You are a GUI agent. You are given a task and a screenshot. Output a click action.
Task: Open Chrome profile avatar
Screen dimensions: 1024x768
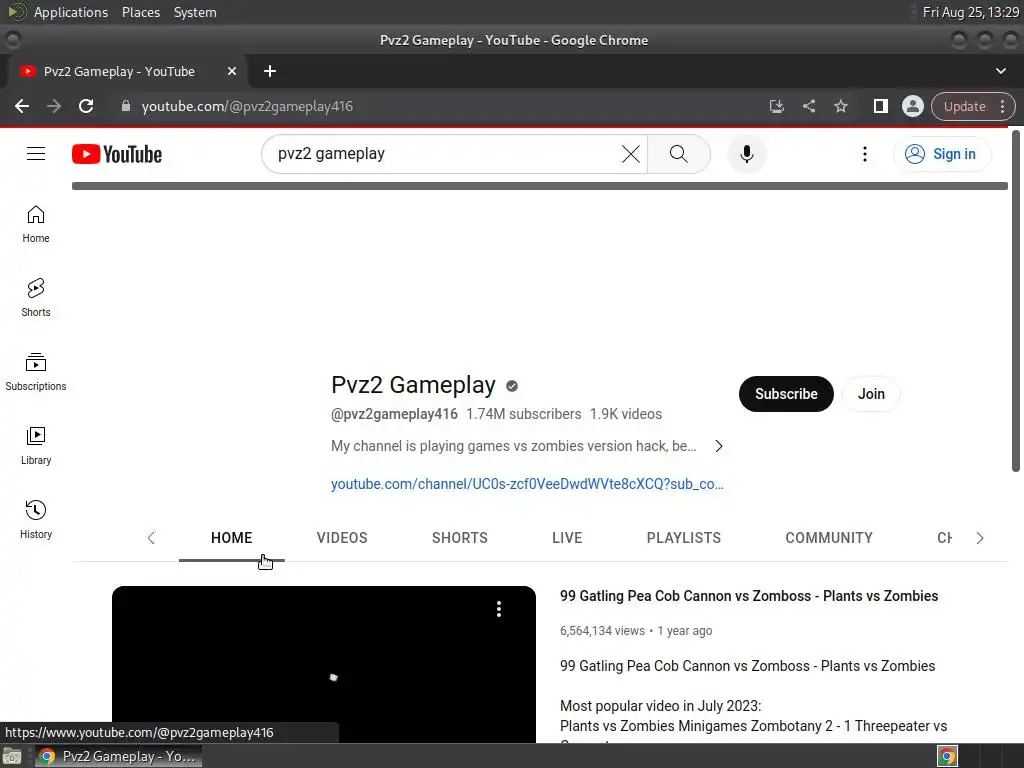(x=912, y=106)
